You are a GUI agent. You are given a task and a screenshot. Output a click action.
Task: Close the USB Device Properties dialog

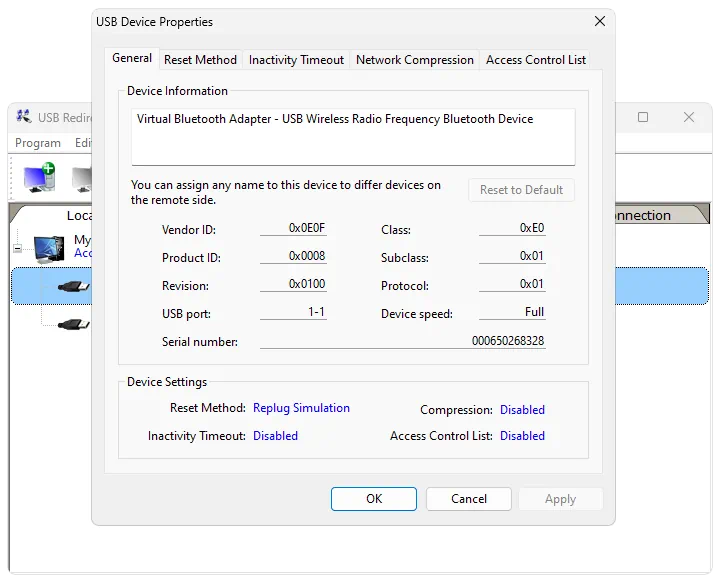tap(600, 21)
